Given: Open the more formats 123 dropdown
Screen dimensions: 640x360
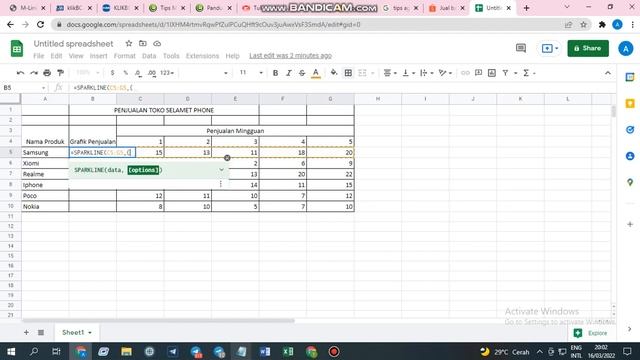Looking at the screenshot, I should [x=167, y=73].
